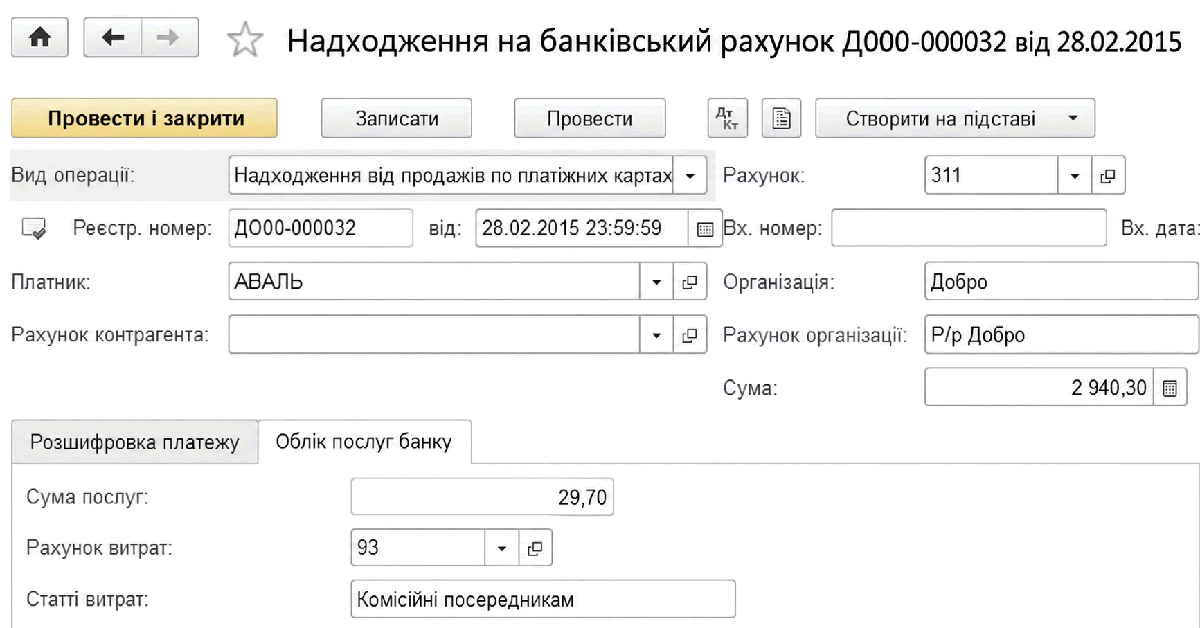The width and height of the screenshot is (1200, 628).
Task: Show Дт/Кт postings of the document
Action: [x=729, y=118]
